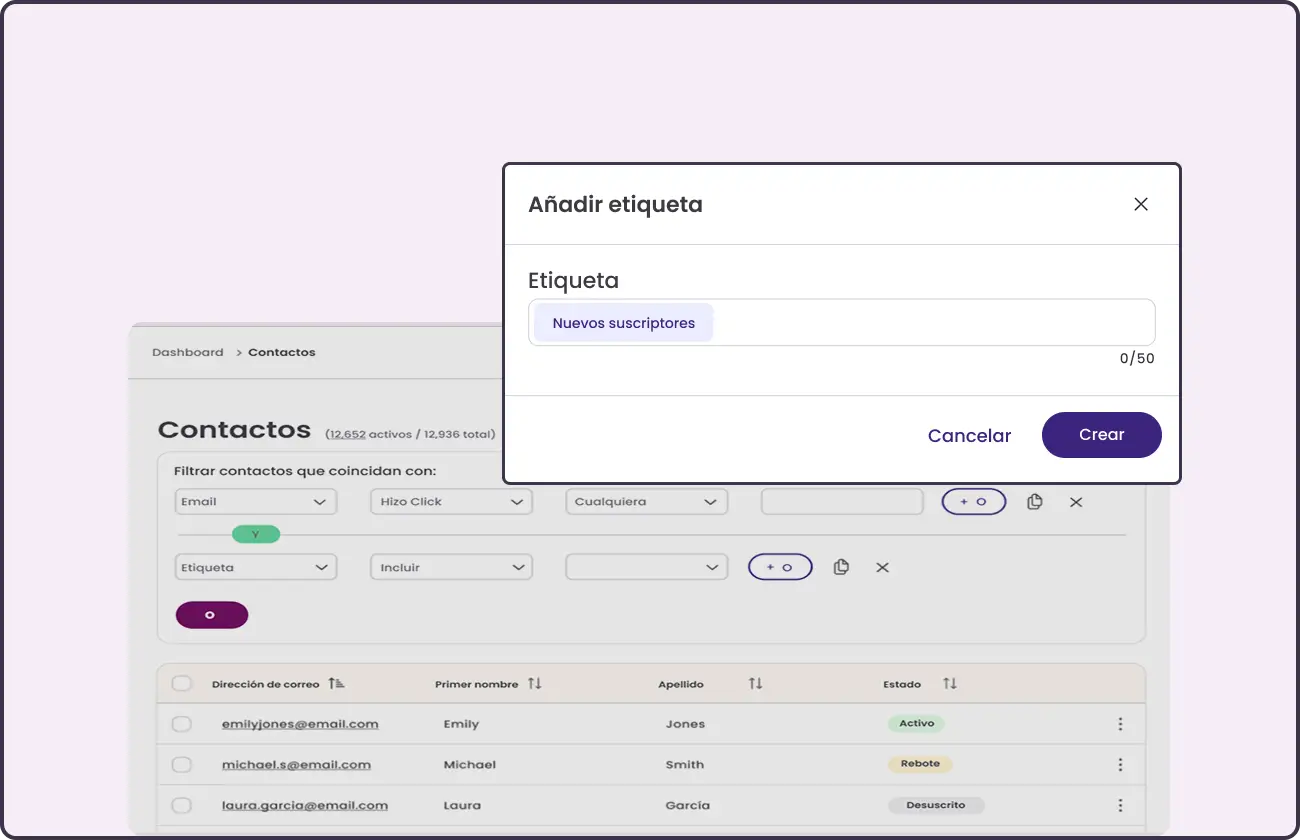Remove the Etiqueta filter row with X

click(x=882, y=567)
